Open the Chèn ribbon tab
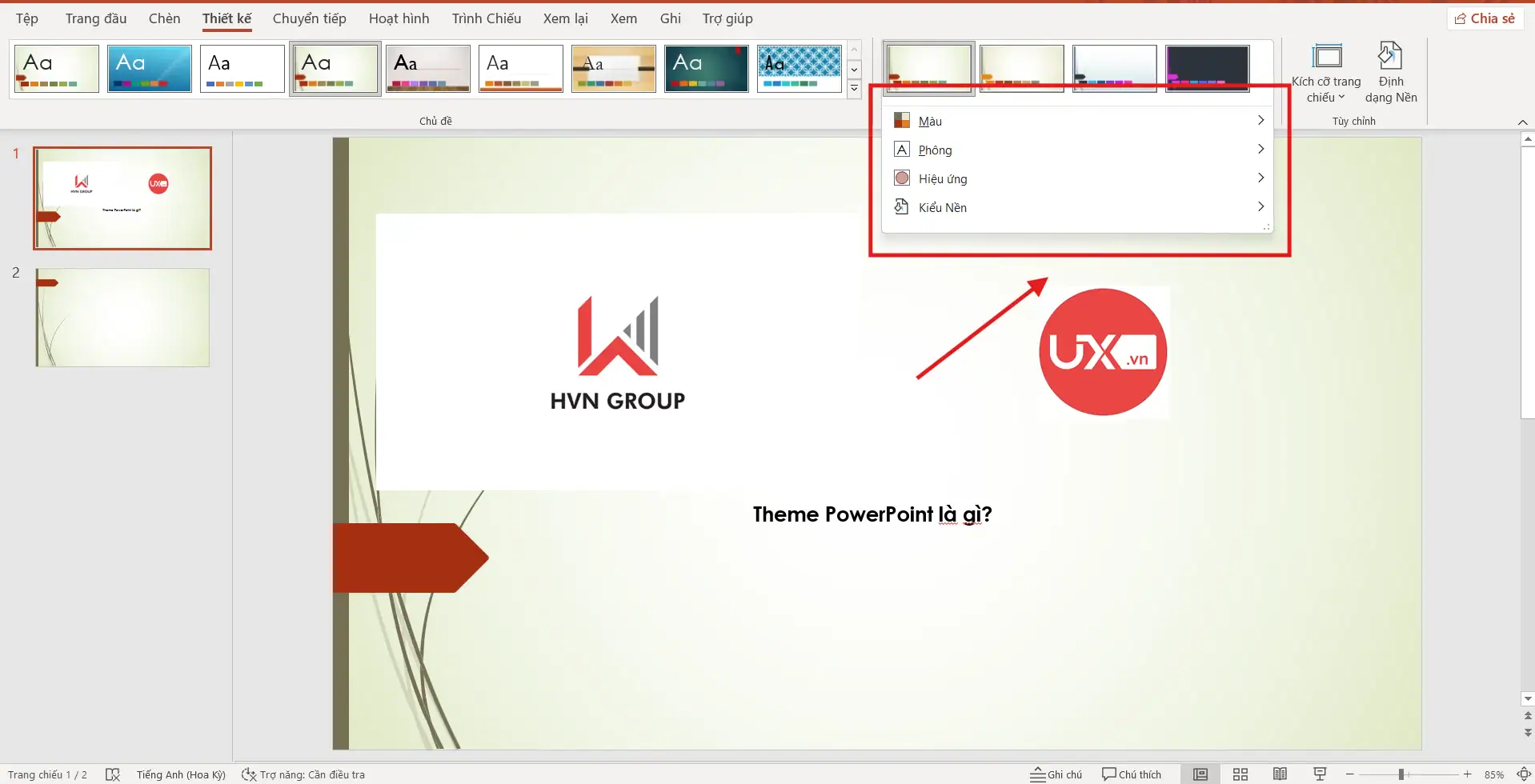 click(164, 18)
